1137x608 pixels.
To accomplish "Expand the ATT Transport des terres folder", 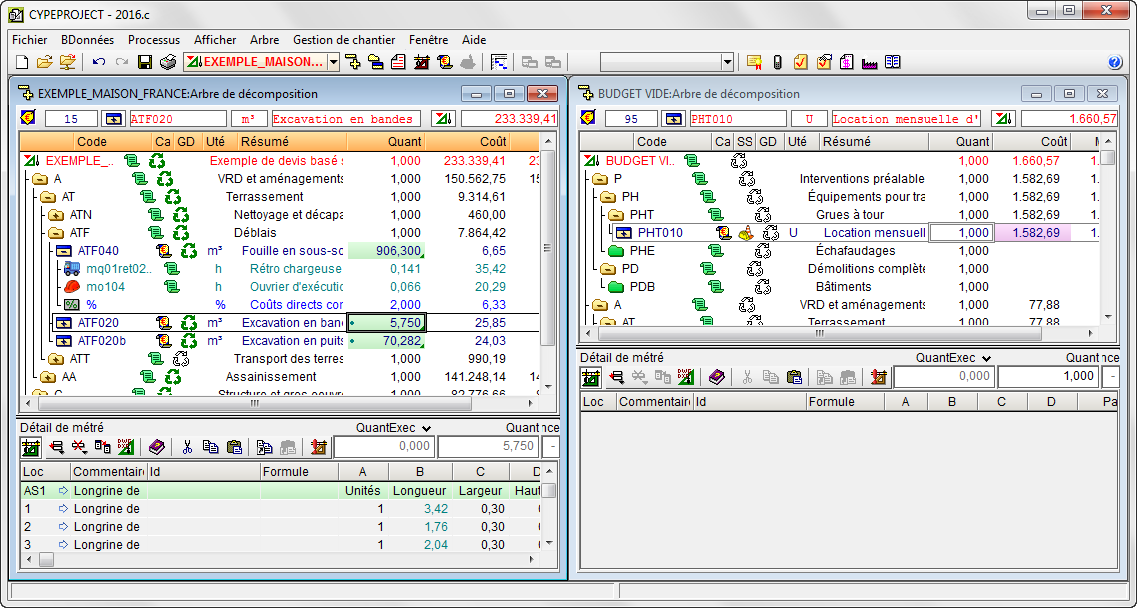I will (x=56, y=358).
